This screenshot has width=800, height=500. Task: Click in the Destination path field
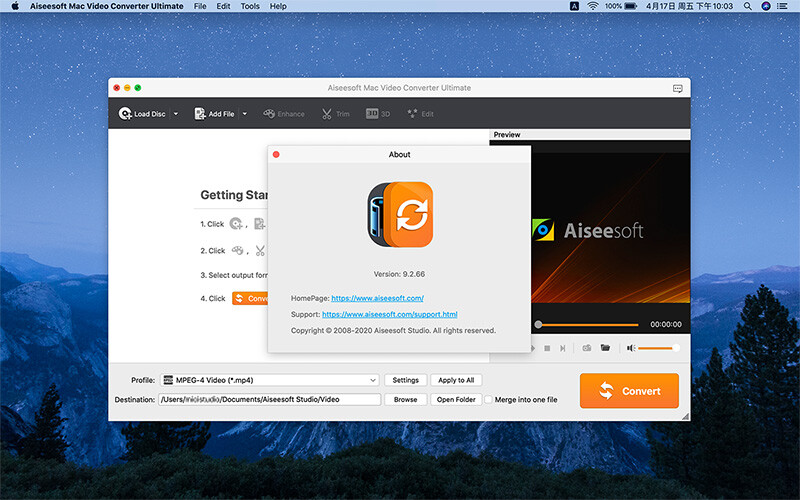(x=269, y=399)
